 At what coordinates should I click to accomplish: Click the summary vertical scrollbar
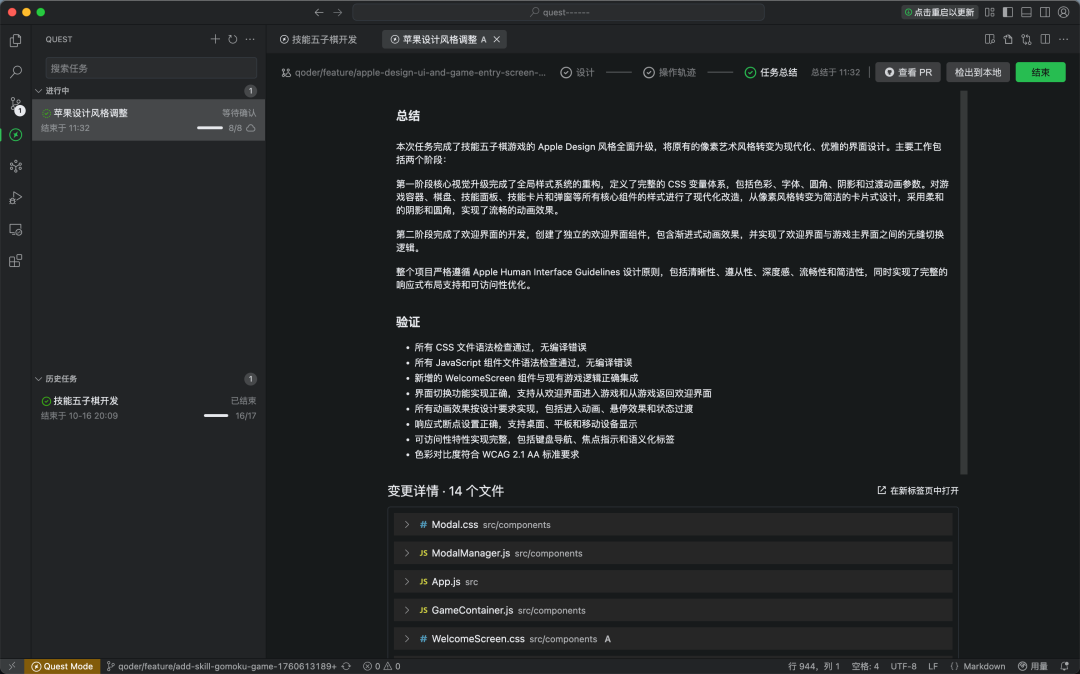[964, 282]
